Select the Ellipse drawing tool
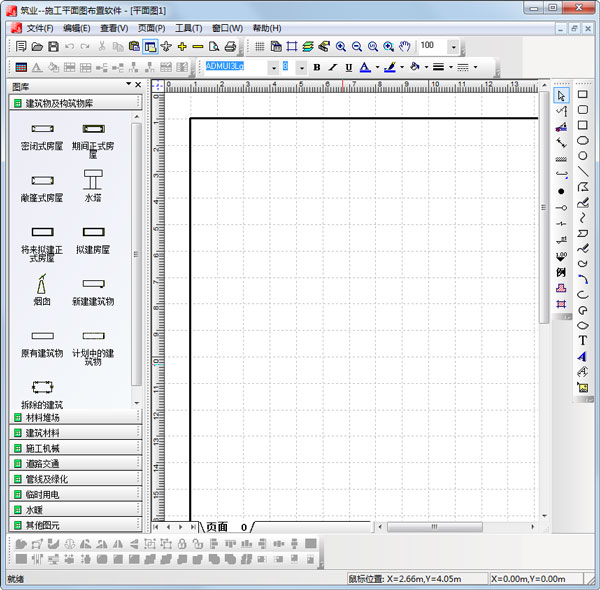Screen dimensions: 600x590 (582, 140)
